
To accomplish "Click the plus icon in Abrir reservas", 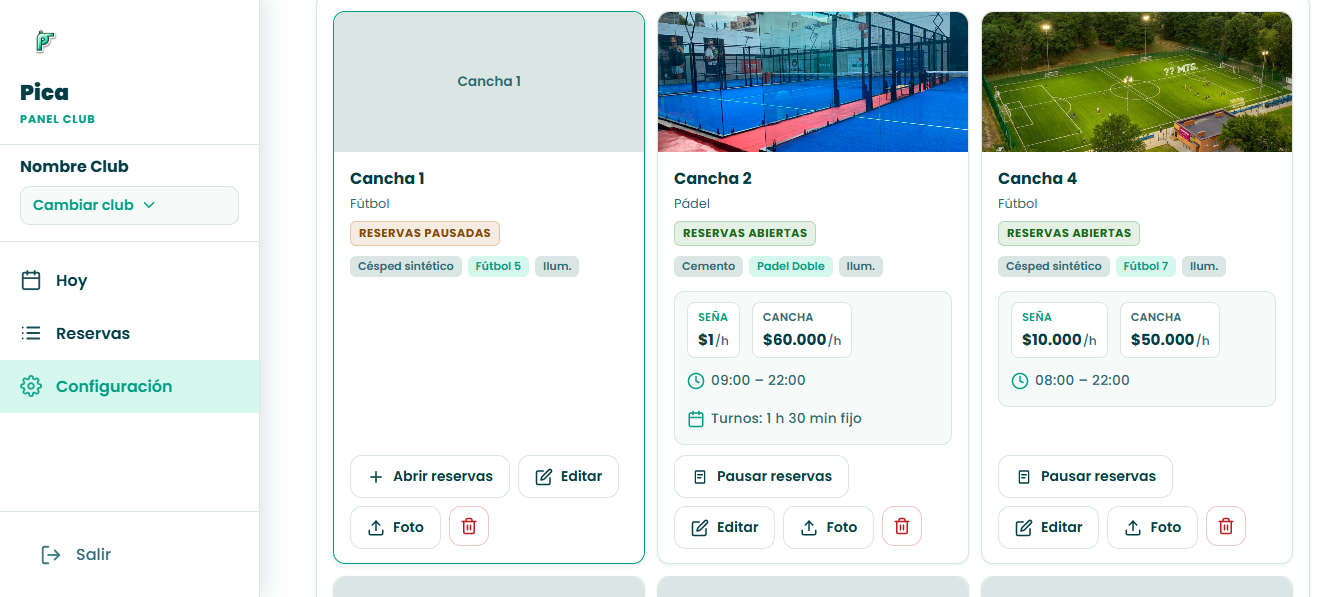I will pos(376,477).
